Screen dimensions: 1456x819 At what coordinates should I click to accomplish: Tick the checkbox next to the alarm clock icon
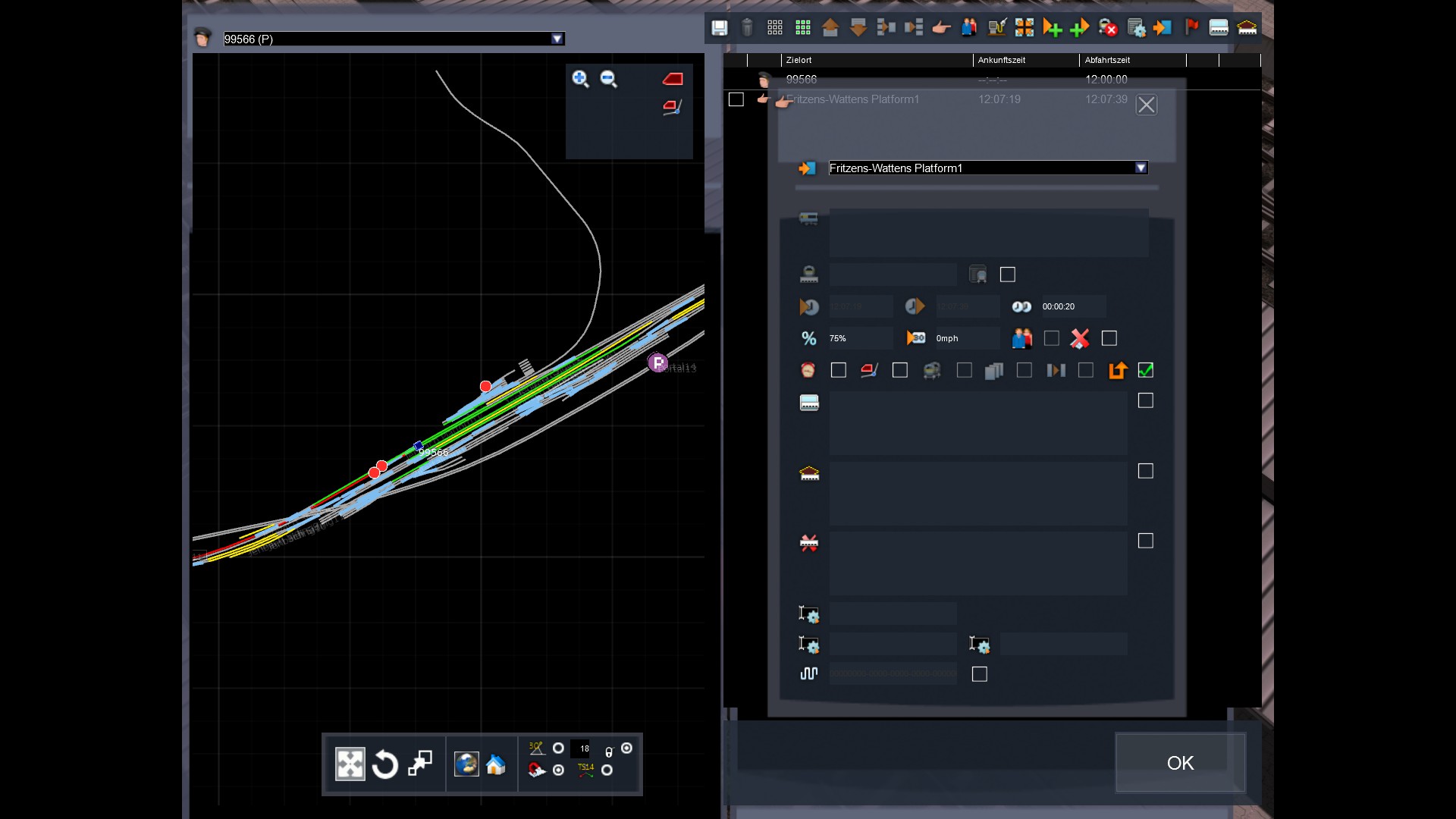(x=839, y=370)
